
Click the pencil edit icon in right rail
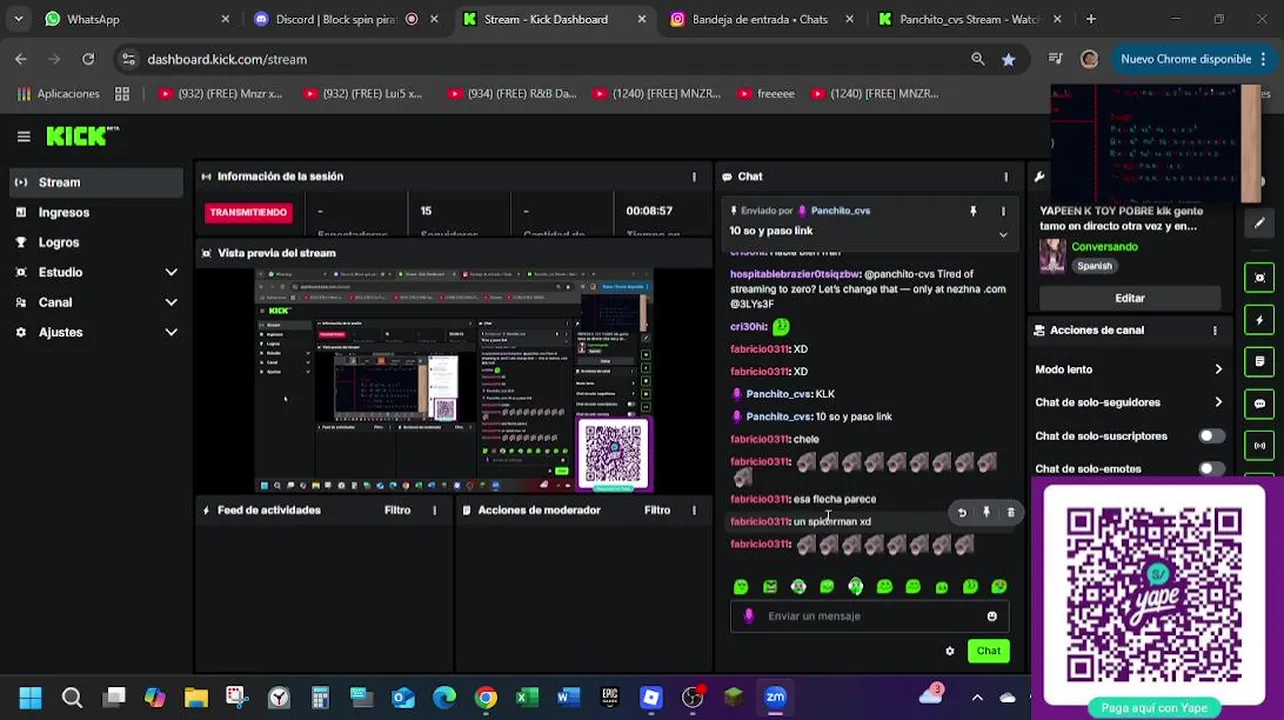click(1260, 224)
